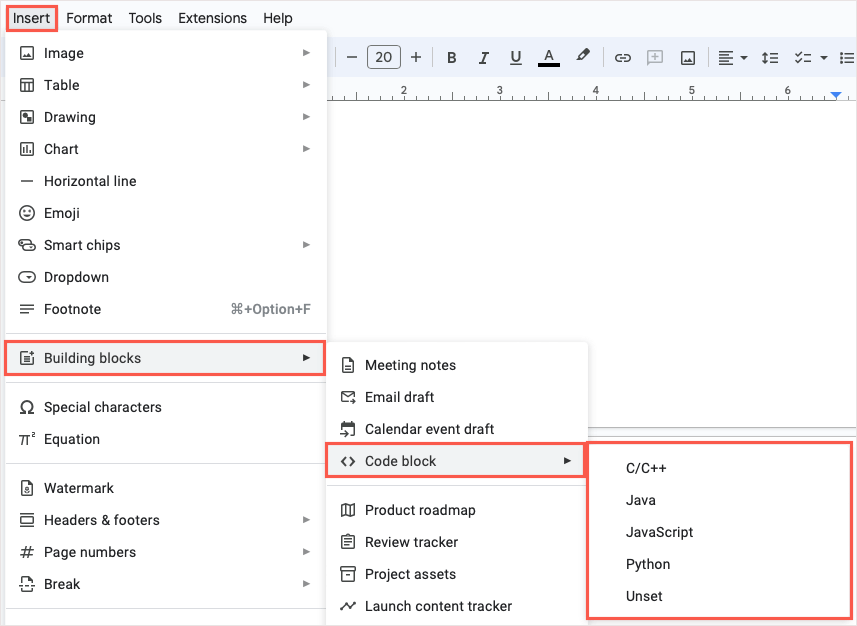Increase font size with plus button

point(416,57)
